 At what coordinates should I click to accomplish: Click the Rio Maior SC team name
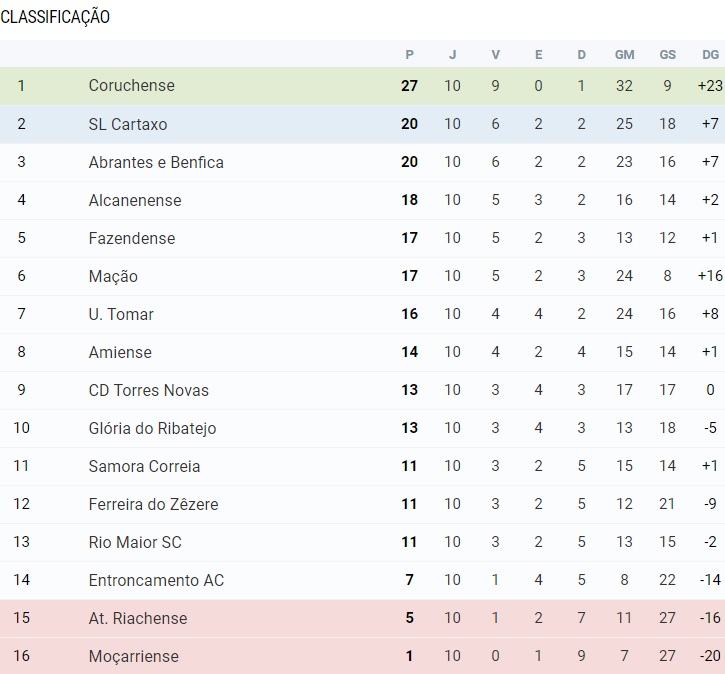[135, 542]
